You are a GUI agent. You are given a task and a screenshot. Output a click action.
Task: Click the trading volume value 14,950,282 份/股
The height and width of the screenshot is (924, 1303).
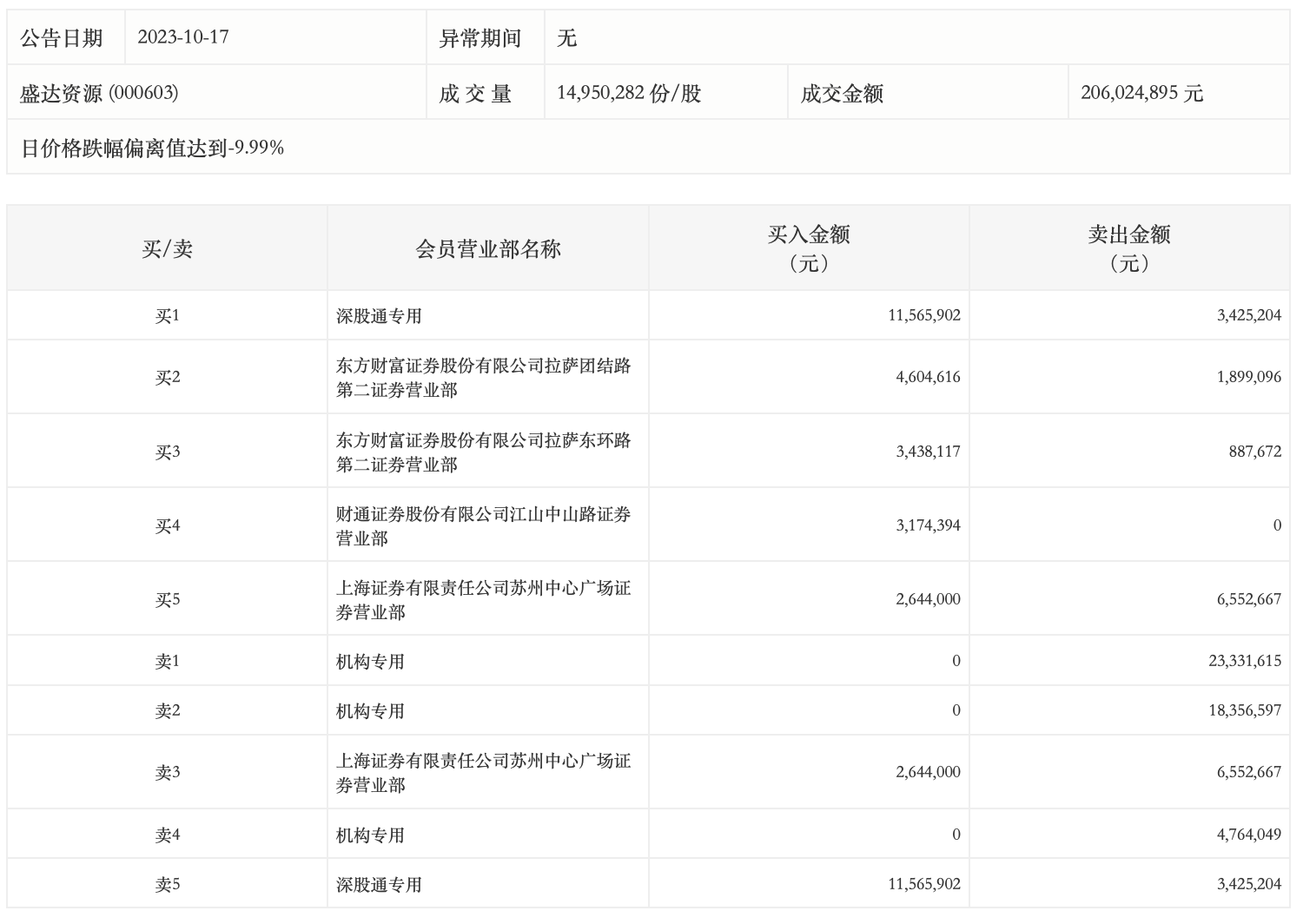[x=629, y=93]
